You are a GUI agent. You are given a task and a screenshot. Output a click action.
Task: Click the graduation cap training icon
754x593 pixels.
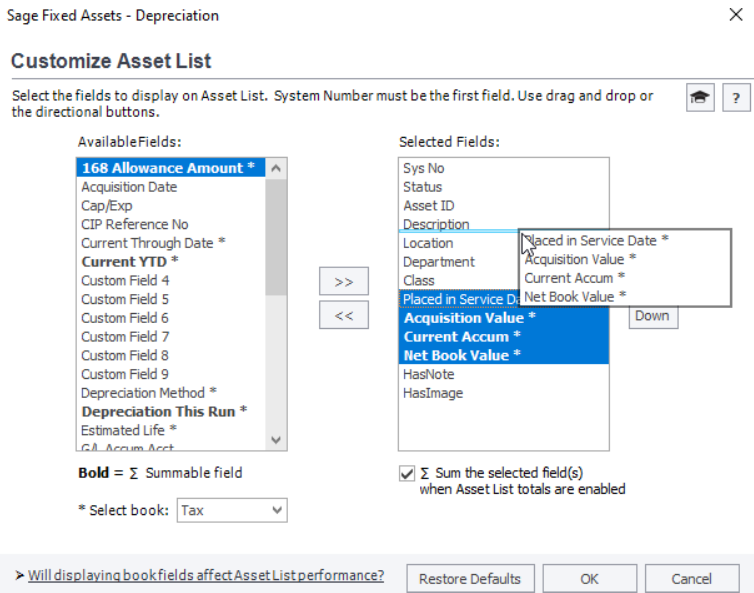point(700,98)
